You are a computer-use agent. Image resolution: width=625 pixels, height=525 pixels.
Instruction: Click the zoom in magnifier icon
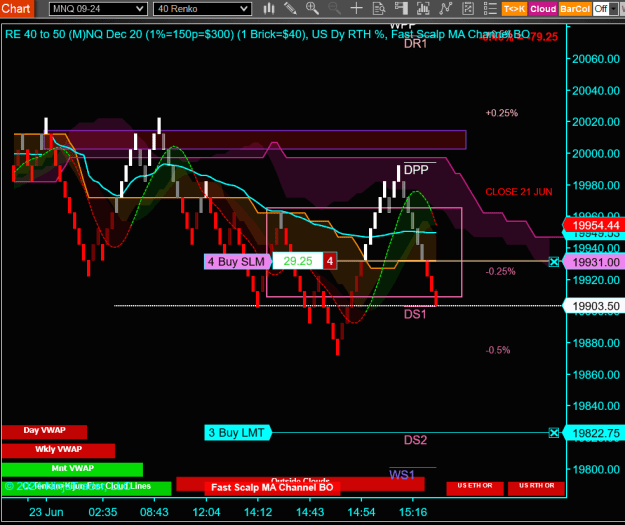[312, 8]
